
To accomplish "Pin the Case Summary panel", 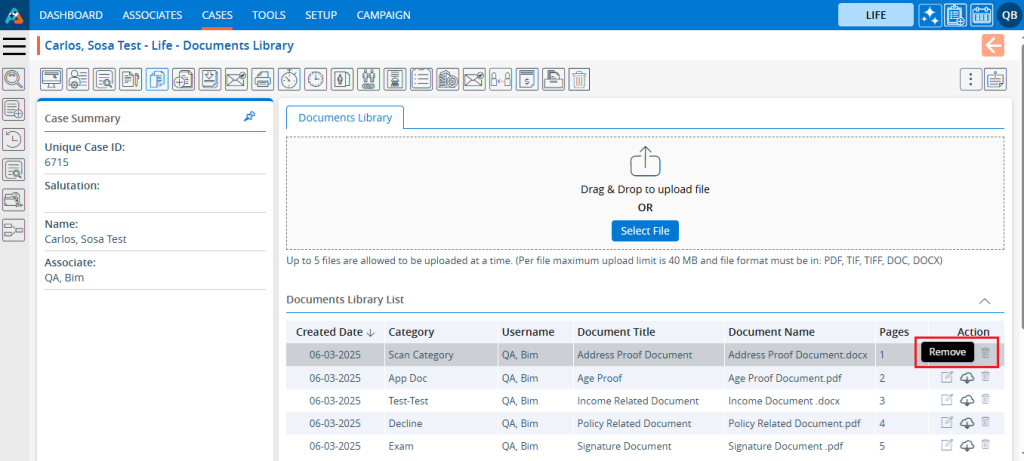I will click(249, 117).
